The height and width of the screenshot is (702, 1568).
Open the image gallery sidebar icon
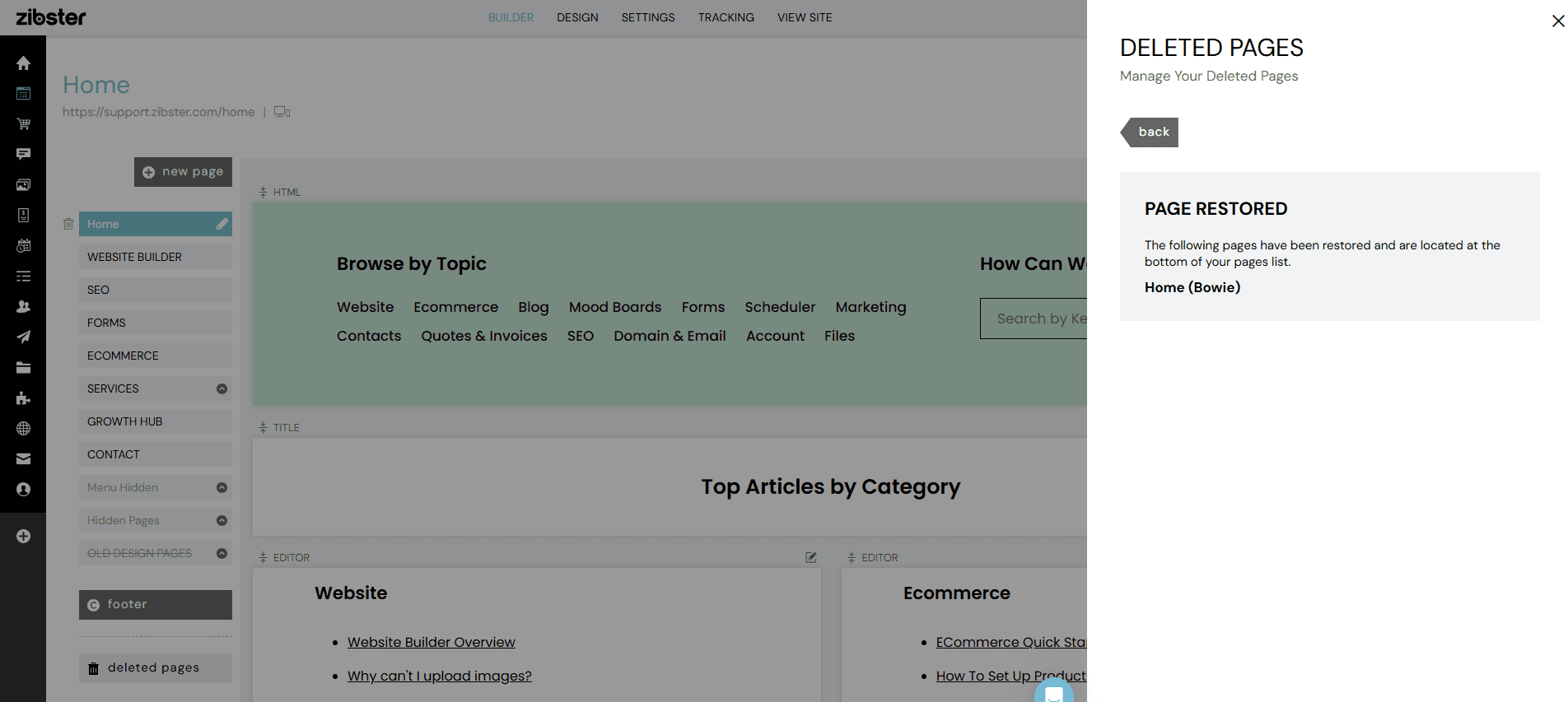tap(23, 184)
